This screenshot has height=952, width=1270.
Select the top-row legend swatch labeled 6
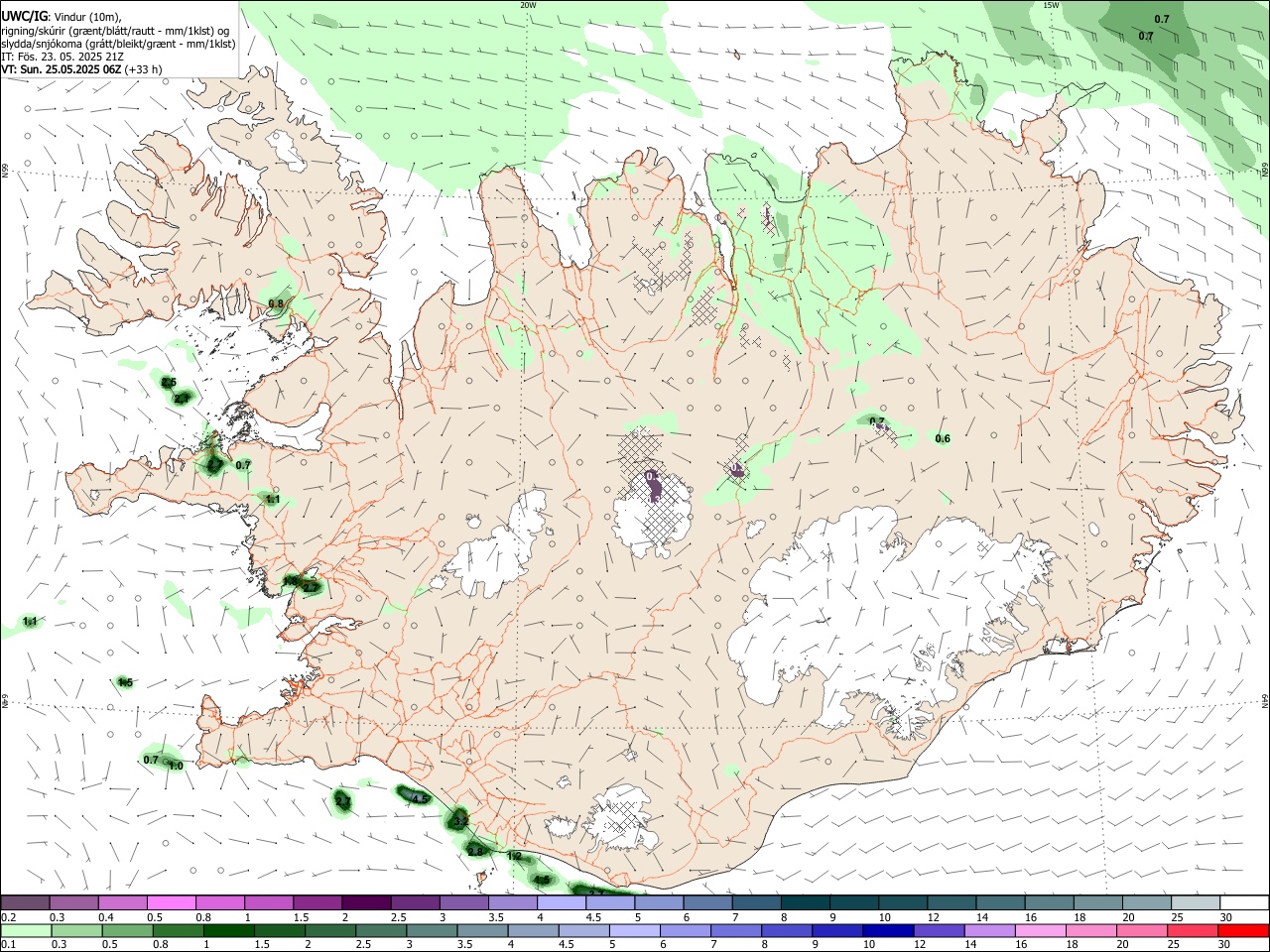tap(707, 902)
